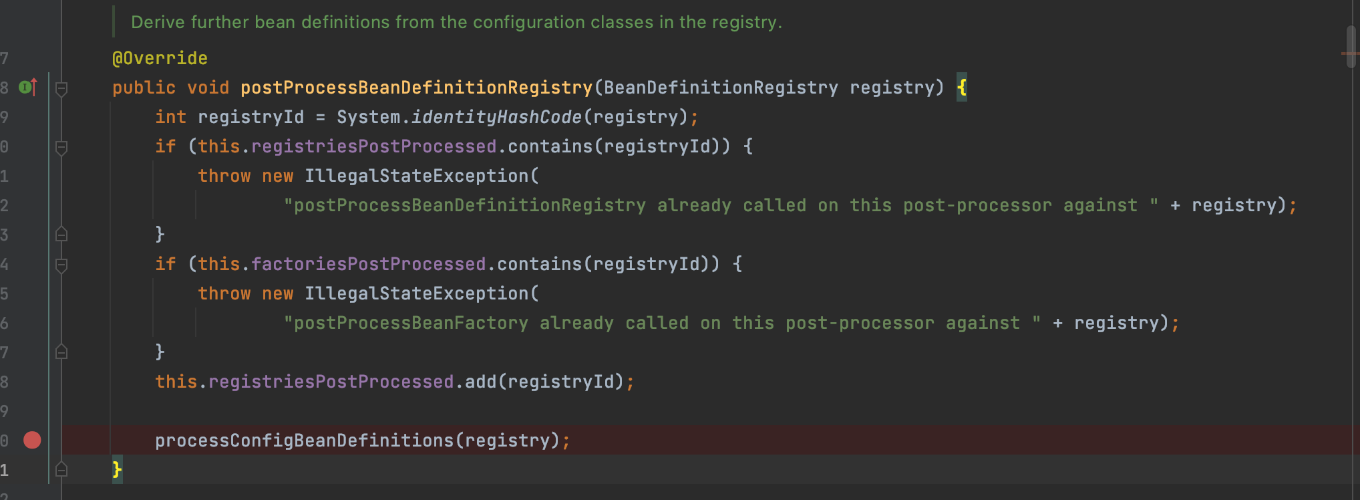Viewport: 1360px width, 500px height.
Task: Click the overridden method gutter icon
Action: coord(27,88)
